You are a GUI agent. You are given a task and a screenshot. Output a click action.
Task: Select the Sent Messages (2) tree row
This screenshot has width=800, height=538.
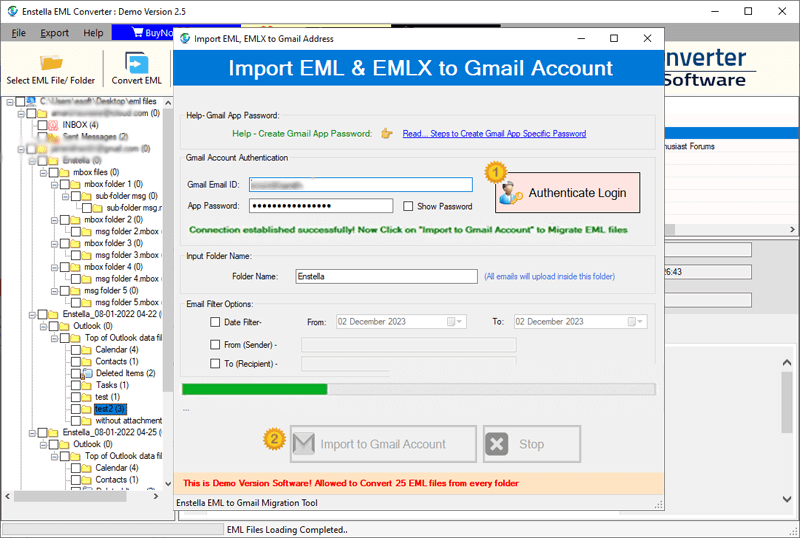tap(95, 137)
